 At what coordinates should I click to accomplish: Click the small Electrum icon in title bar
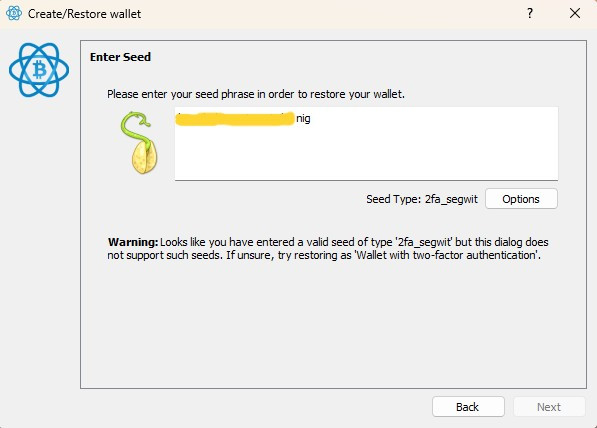point(14,13)
